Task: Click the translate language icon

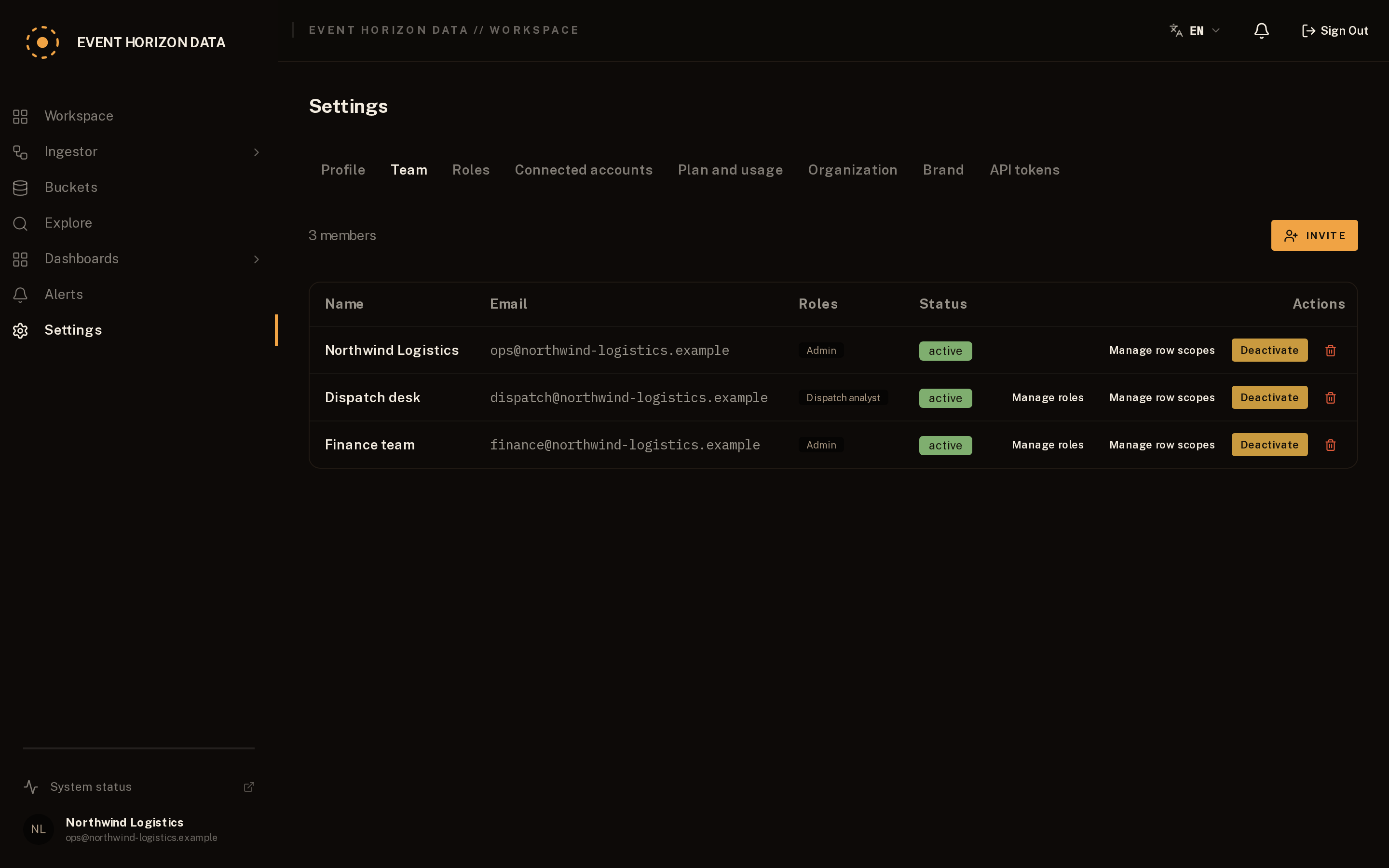Action: click(1175, 30)
